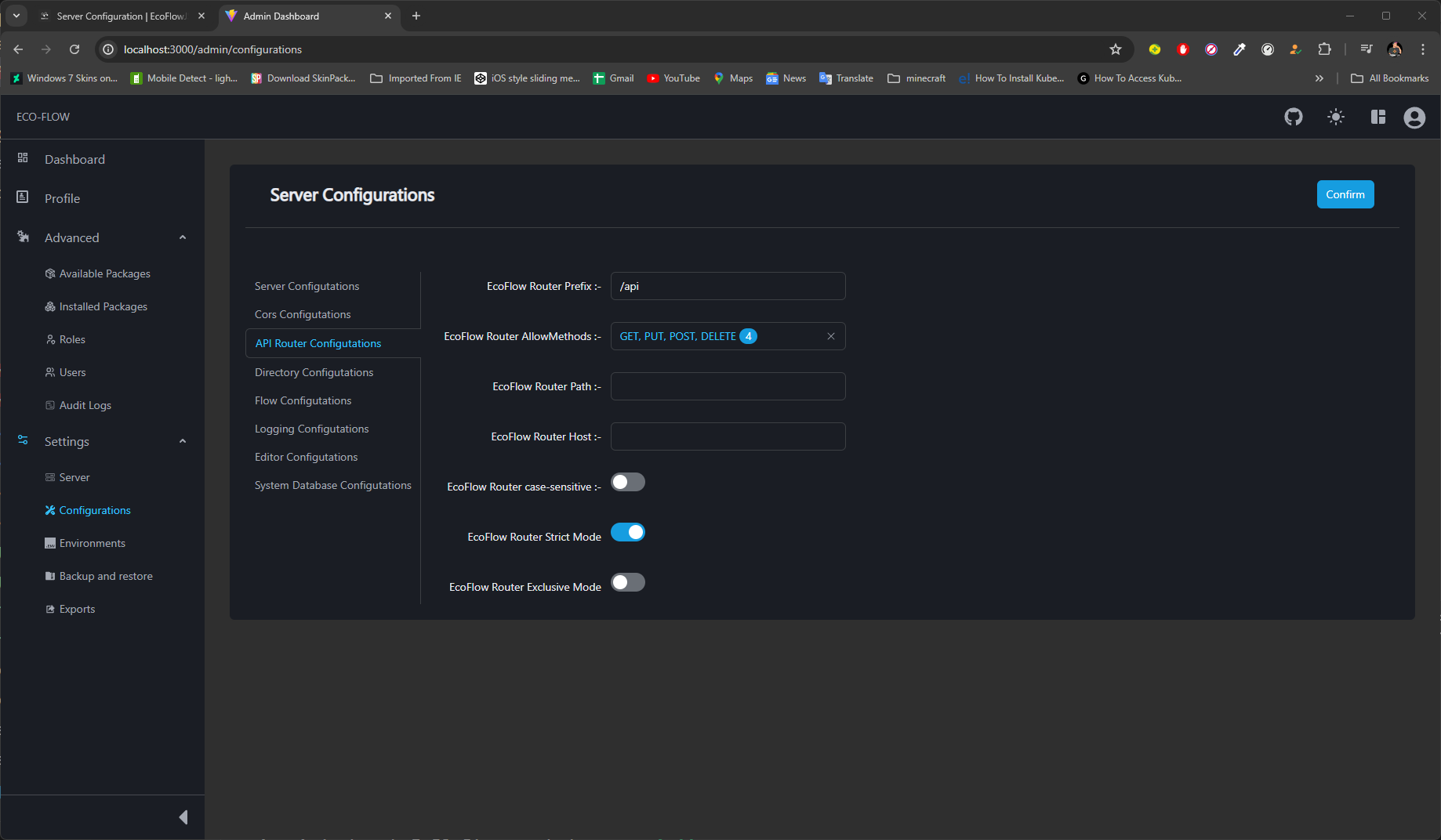The width and height of the screenshot is (1441, 840).
Task: Reload the page
Action: point(74,49)
